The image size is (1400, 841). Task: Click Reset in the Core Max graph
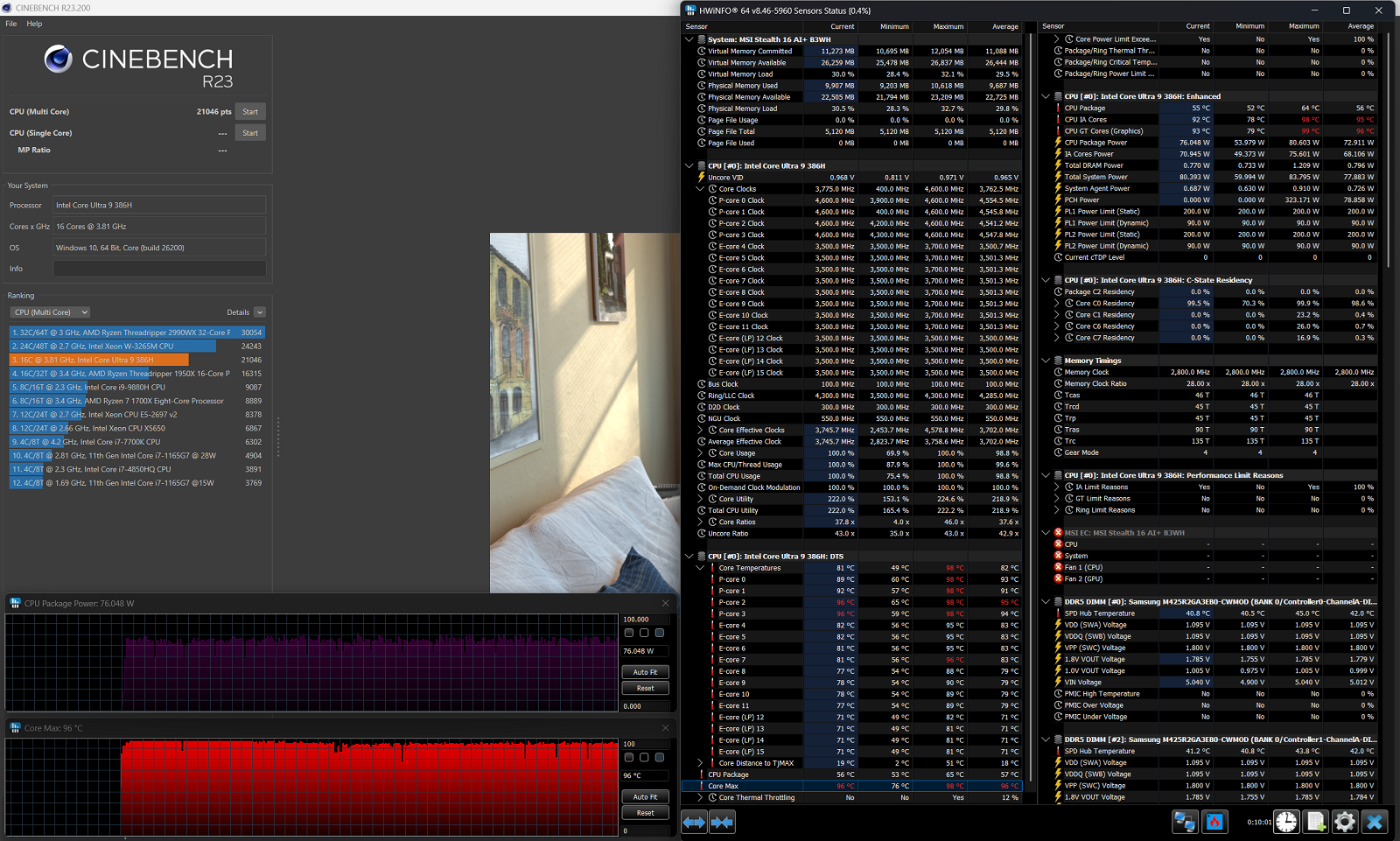pyautogui.click(x=646, y=813)
